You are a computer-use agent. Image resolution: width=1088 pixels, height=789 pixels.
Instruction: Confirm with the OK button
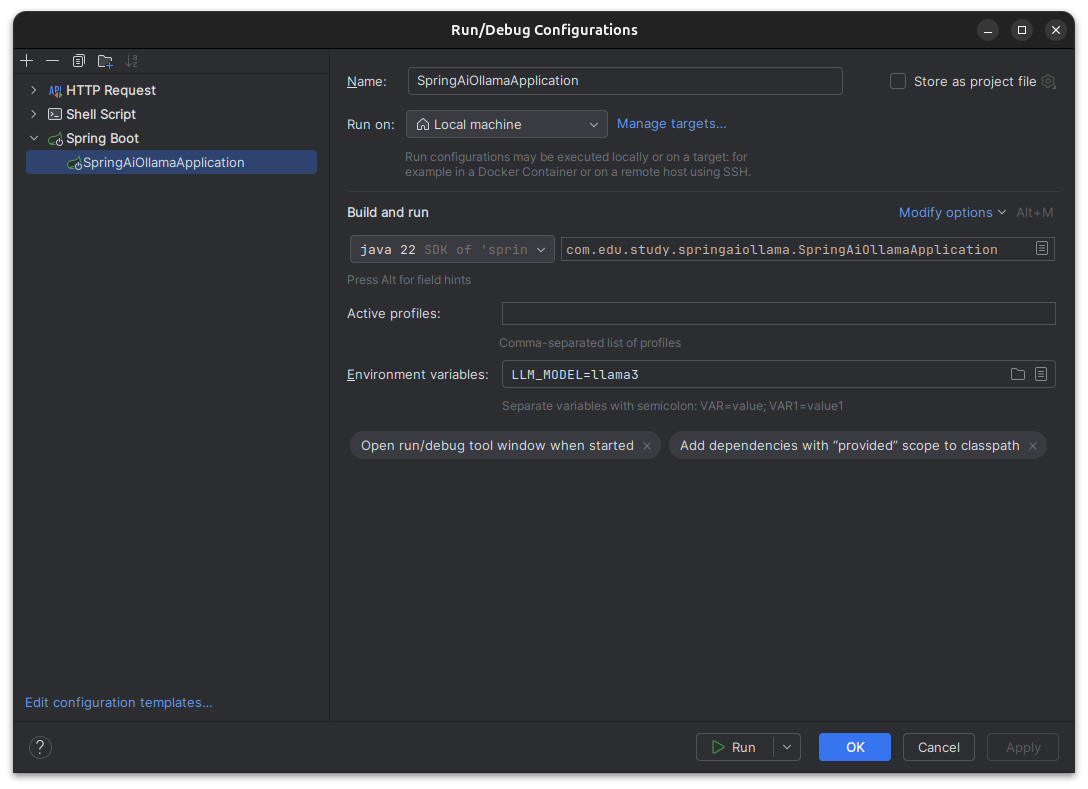(x=855, y=747)
